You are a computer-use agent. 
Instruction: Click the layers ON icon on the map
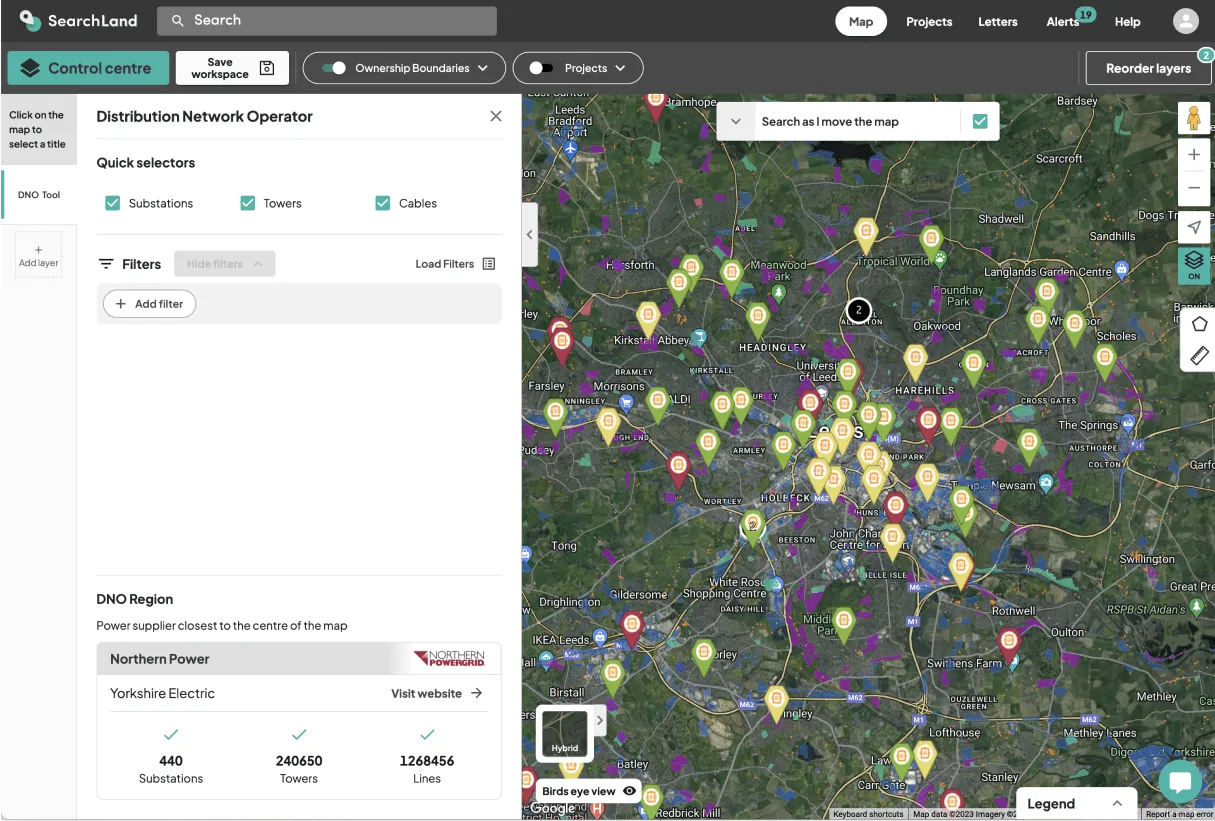click(x=1193, y=262)
